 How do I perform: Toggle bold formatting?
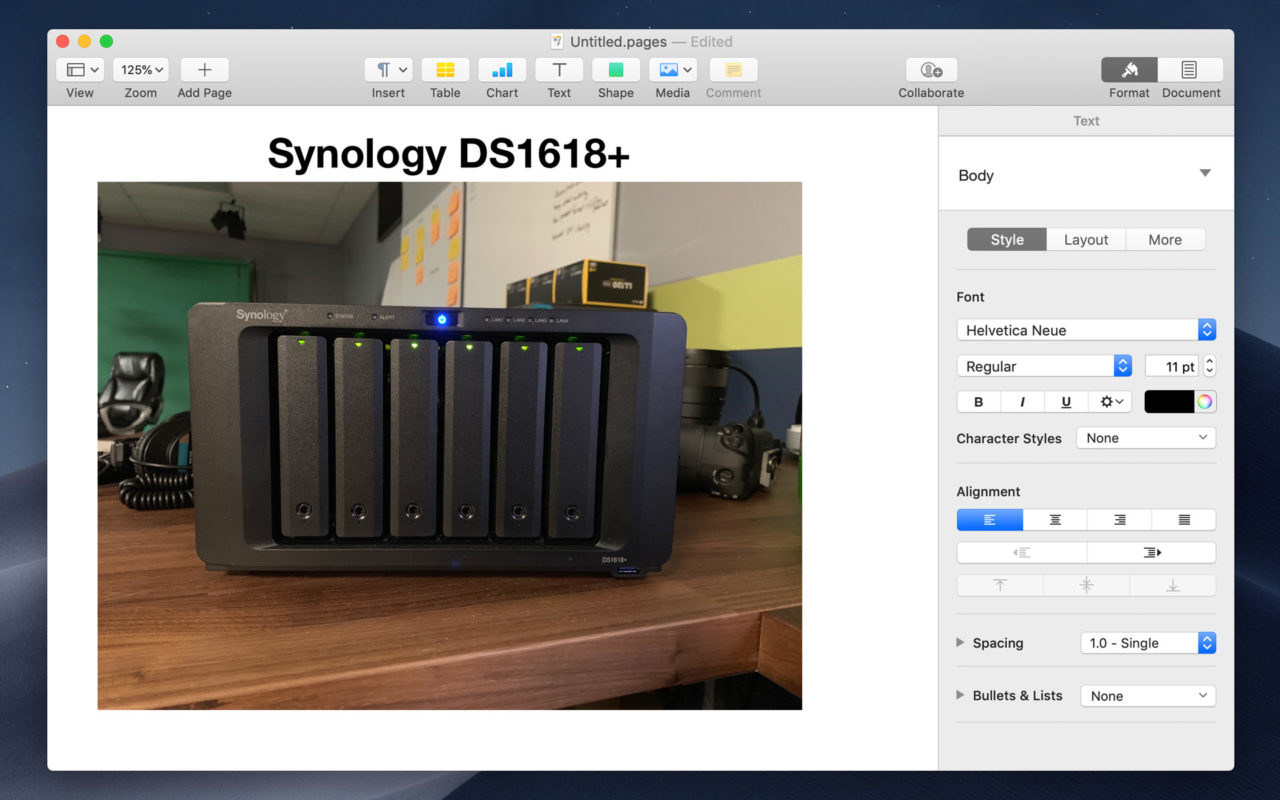979,402
